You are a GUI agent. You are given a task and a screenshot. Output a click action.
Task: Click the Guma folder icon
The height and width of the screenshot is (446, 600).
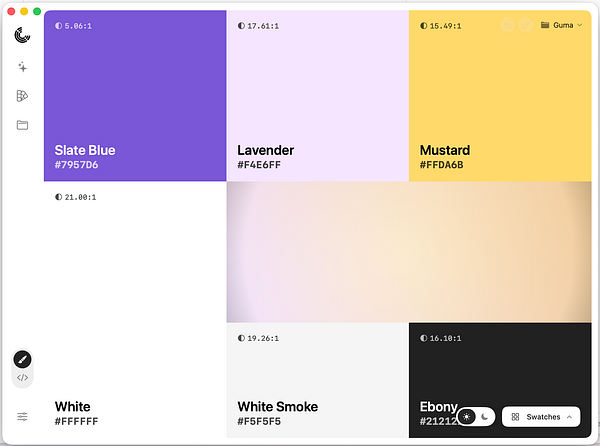[x=545, y=25]
